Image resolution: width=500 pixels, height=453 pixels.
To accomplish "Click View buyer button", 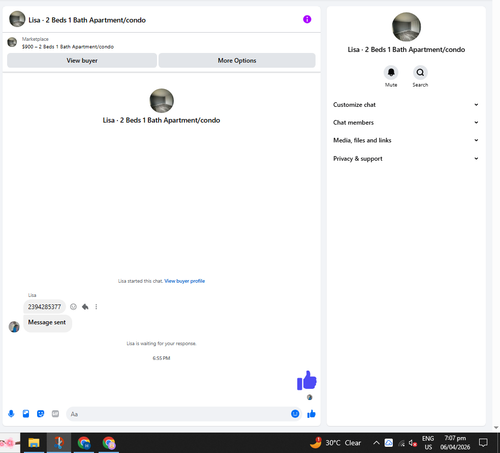I will tap(82, 60).
